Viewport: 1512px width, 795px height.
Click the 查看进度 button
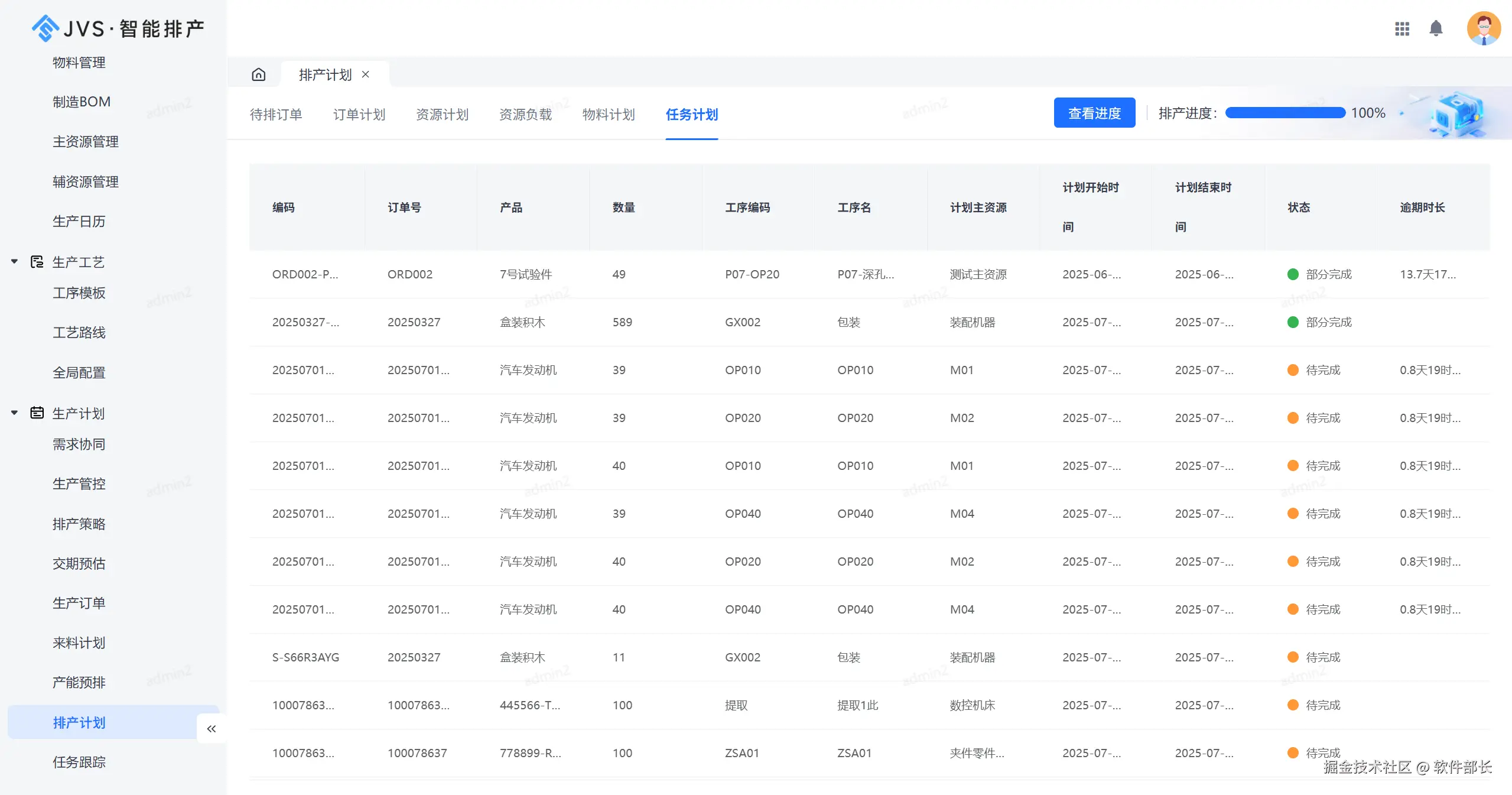(1094, 113)
